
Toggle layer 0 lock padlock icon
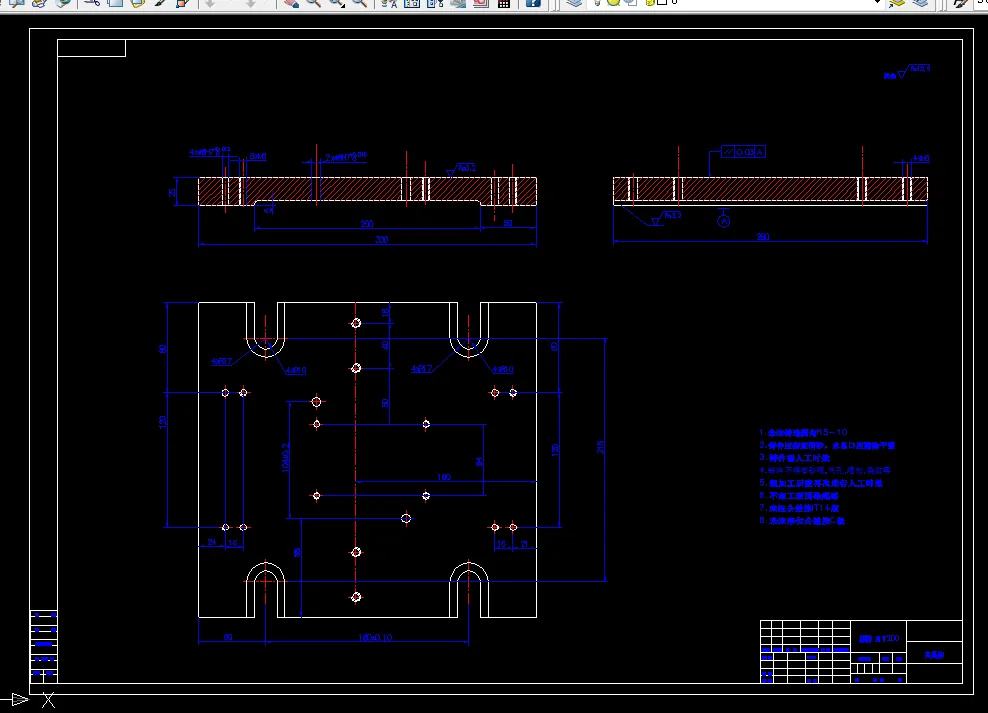pyautogui.click(x=649, y=2)
